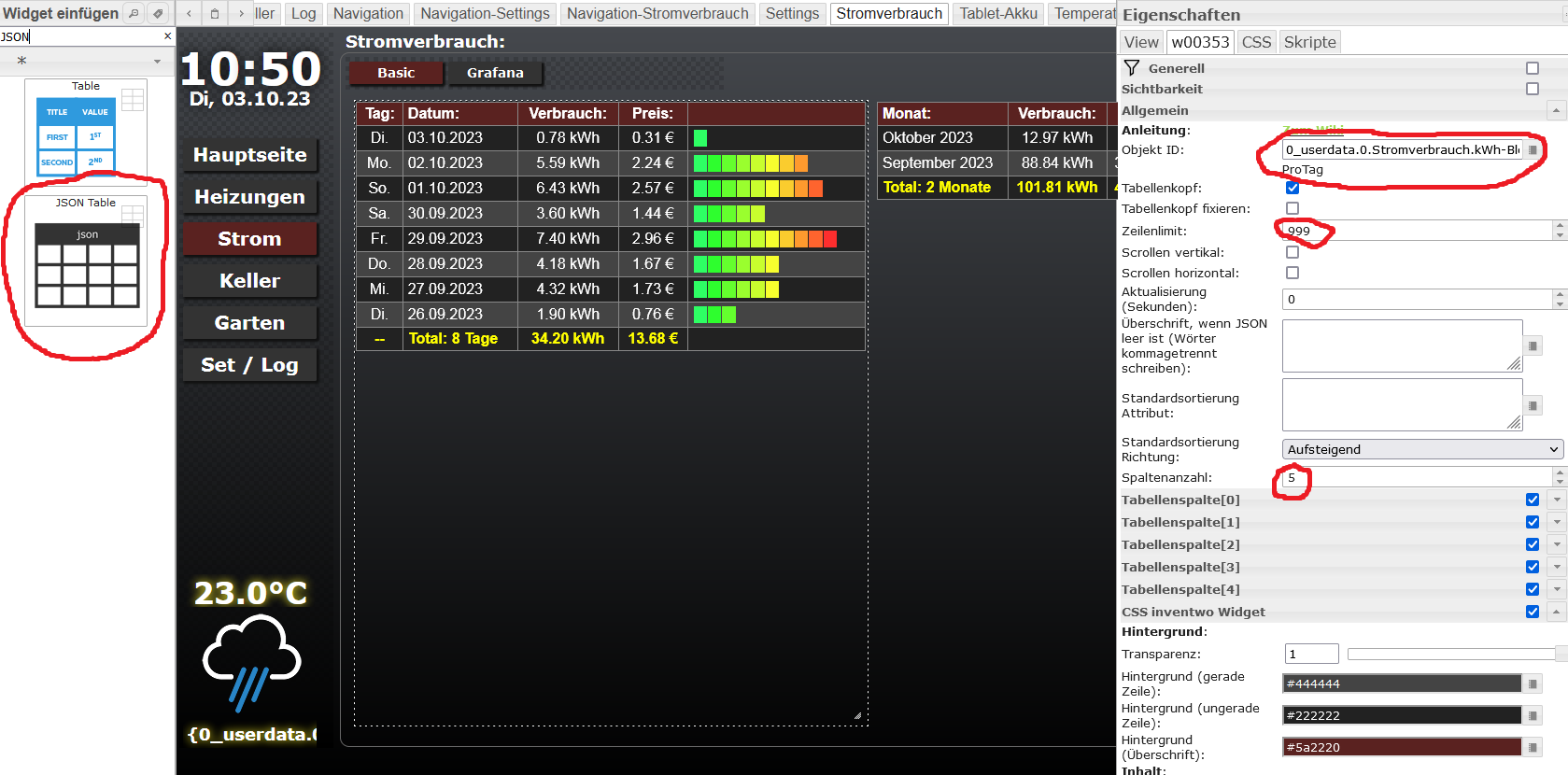Click the Heizungen navigation button
This screenshot has height=775, width=1568.
[x=249, y=197]
